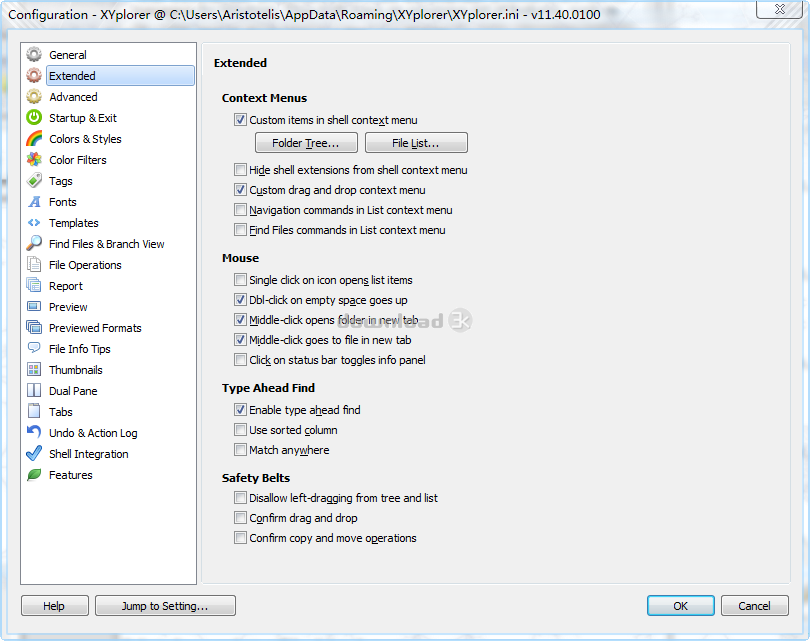Screen dimensions: 810x641
Task: Click the Find Files magnifier icon
Action: coord(34,243)
